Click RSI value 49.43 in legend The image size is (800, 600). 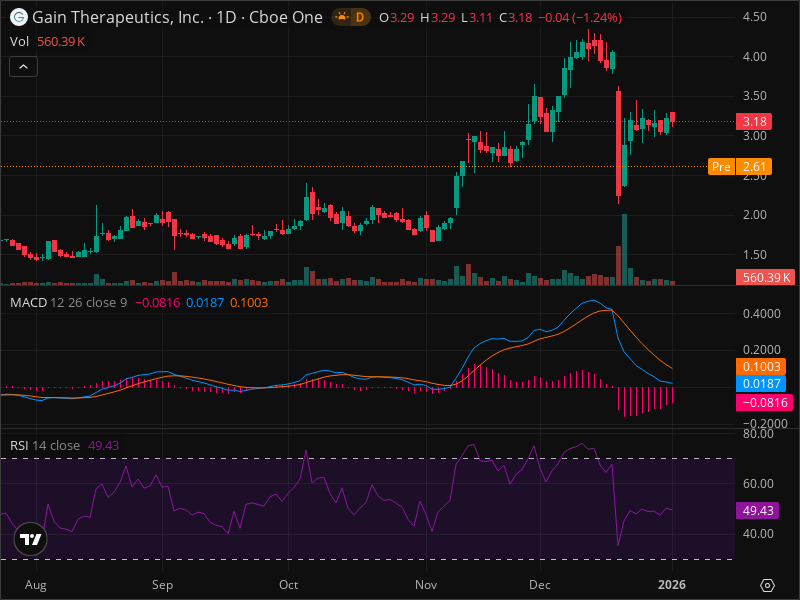[104, 445]
